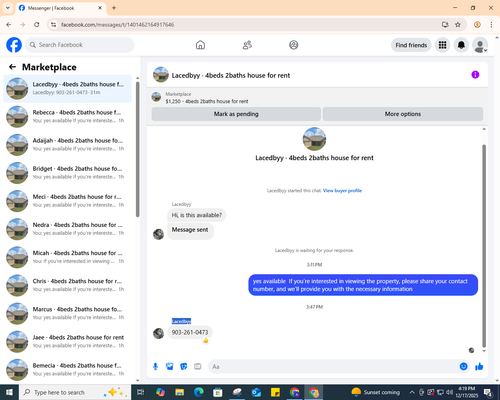Open Microsoft Edge from taskbar
Viewport: 500px width, 400px height.
(x=199, y=392)
